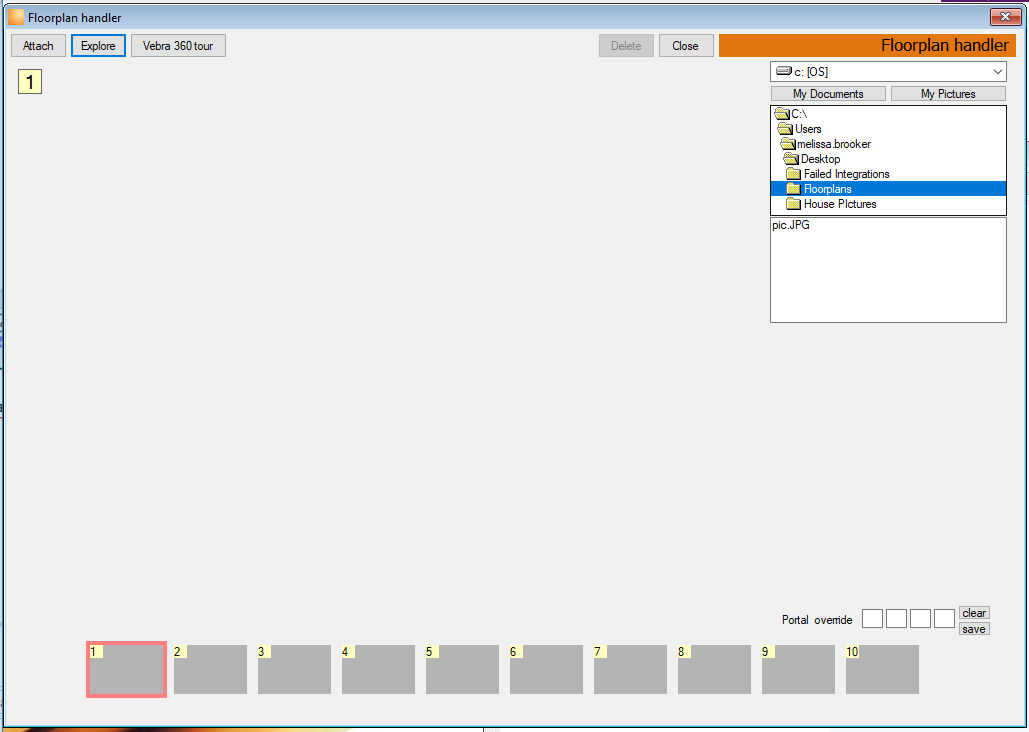
Task: Click the first Portal override box
Action: pos(872,618)
